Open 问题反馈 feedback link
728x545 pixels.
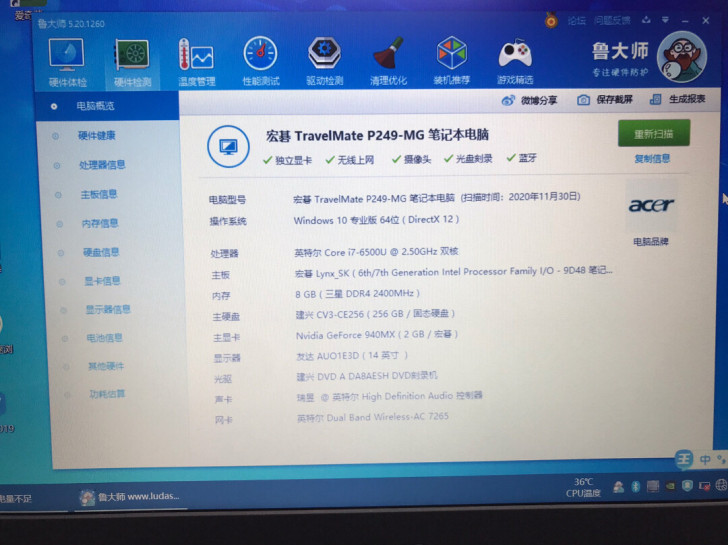[612, 20]
